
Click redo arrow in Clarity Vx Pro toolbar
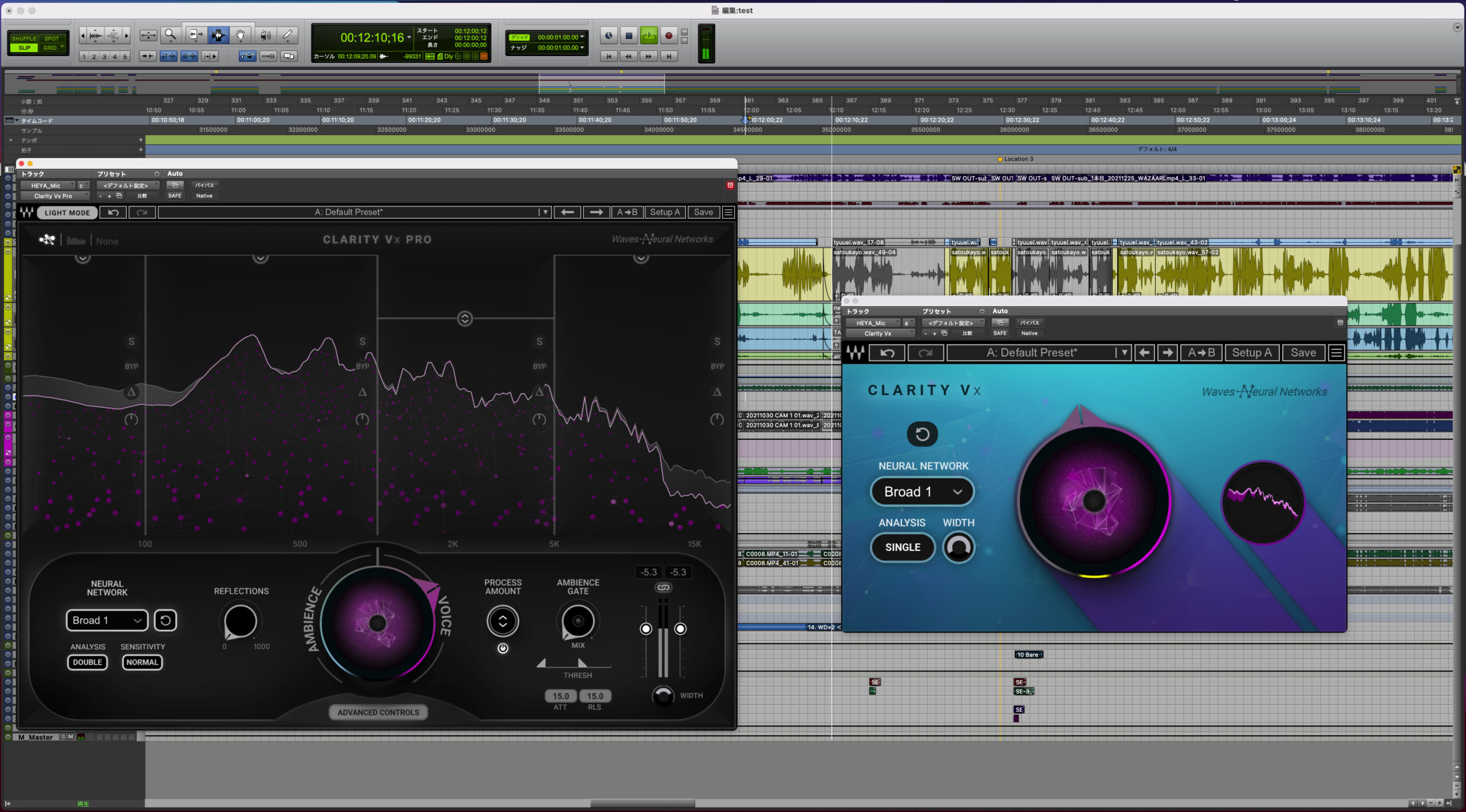[142, 212]
